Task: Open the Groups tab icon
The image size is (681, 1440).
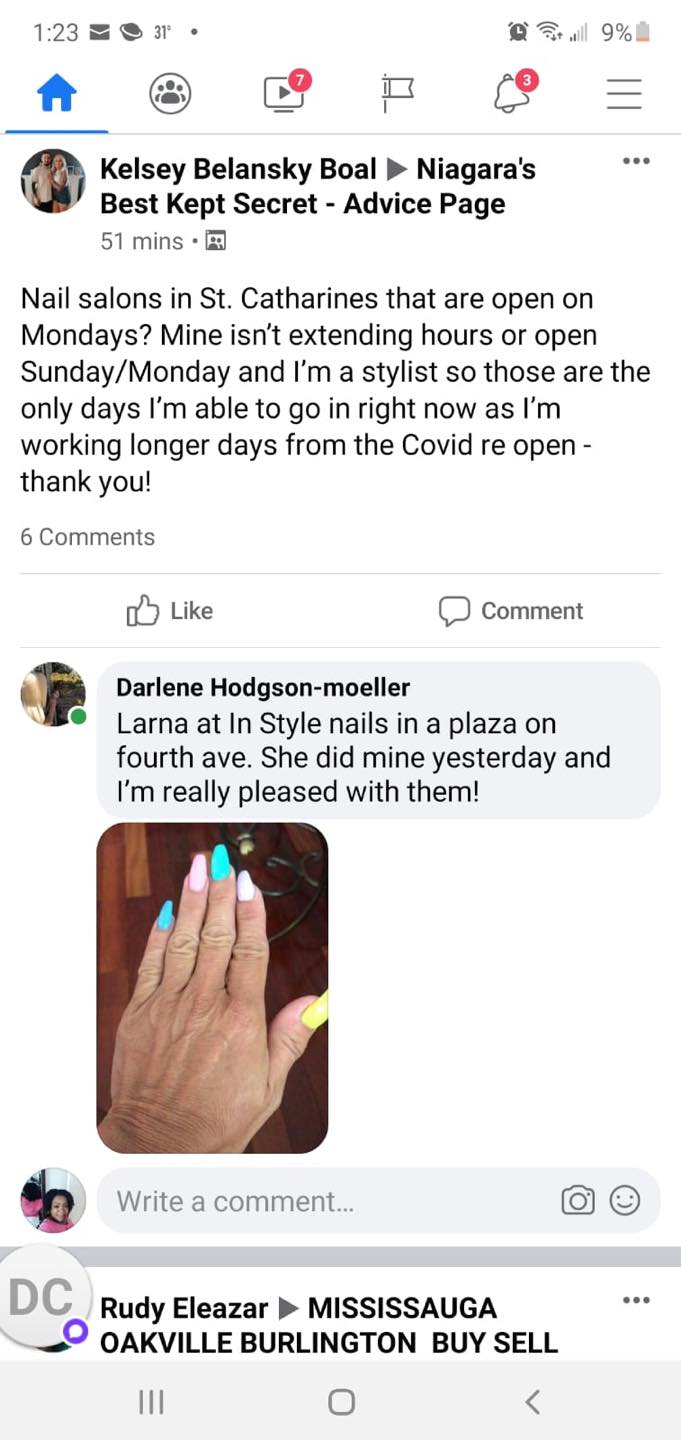Action: (170, 94)
